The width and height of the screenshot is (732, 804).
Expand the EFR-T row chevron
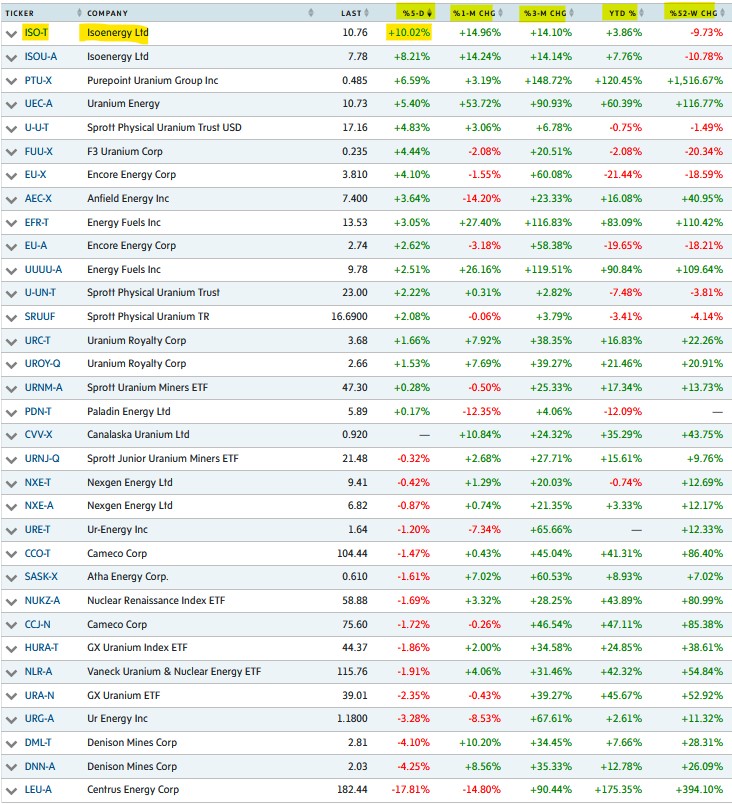point(11,224)
